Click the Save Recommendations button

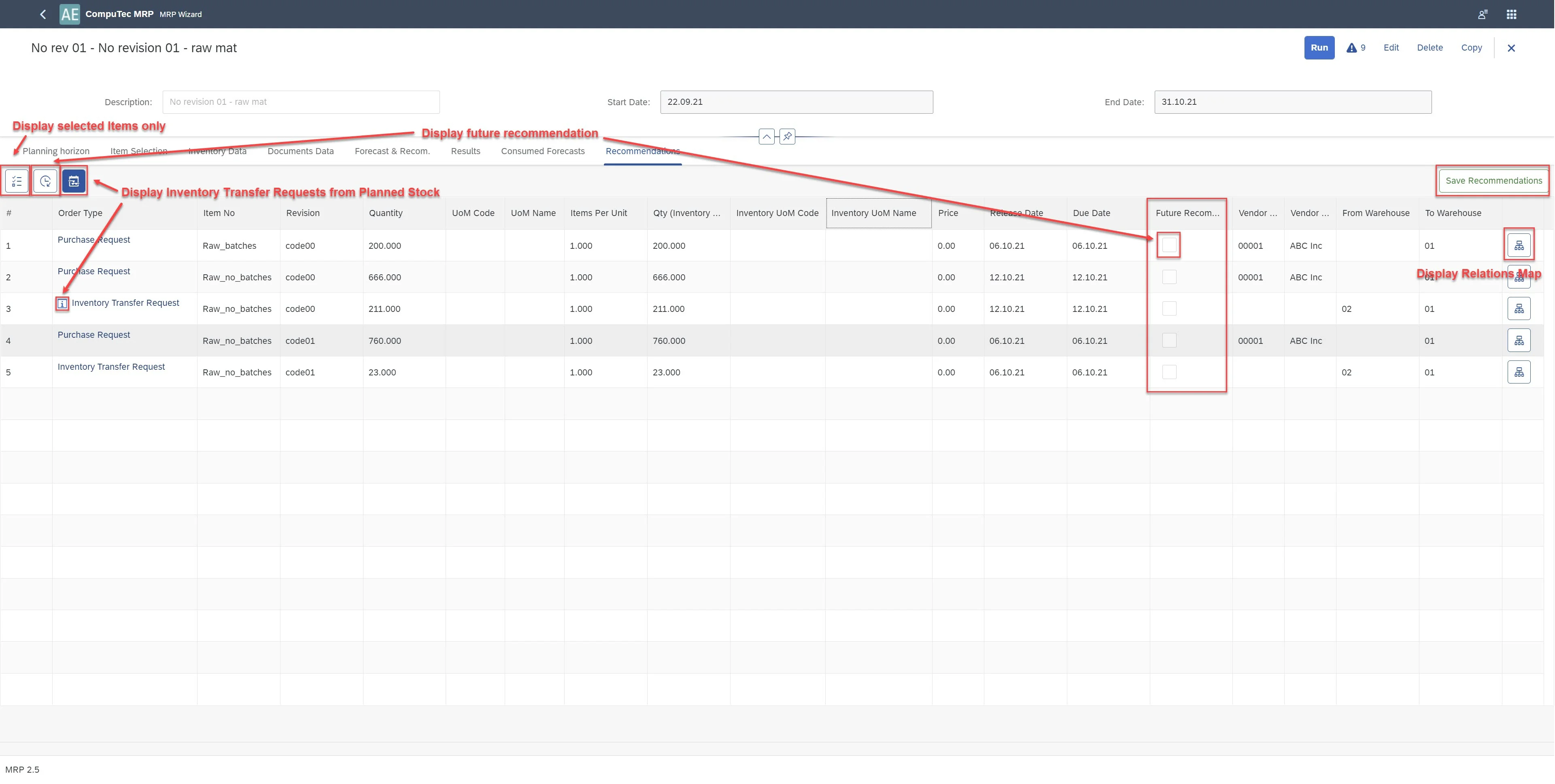[x=1493, y=180]
